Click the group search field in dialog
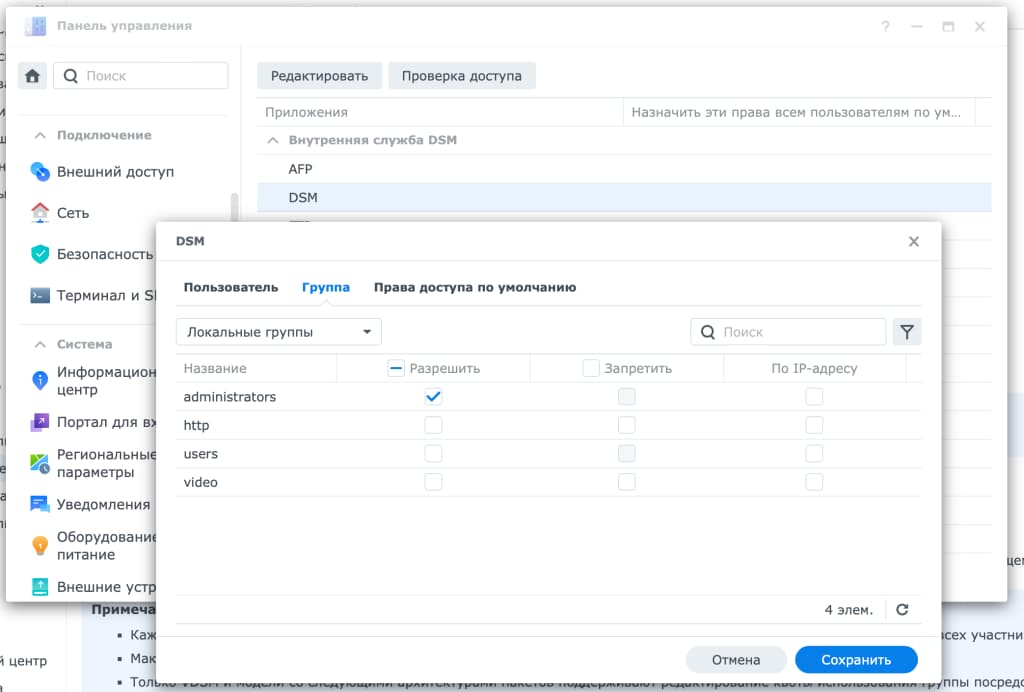The width and height of the screenshot is (1024, 692). point(788,332)
